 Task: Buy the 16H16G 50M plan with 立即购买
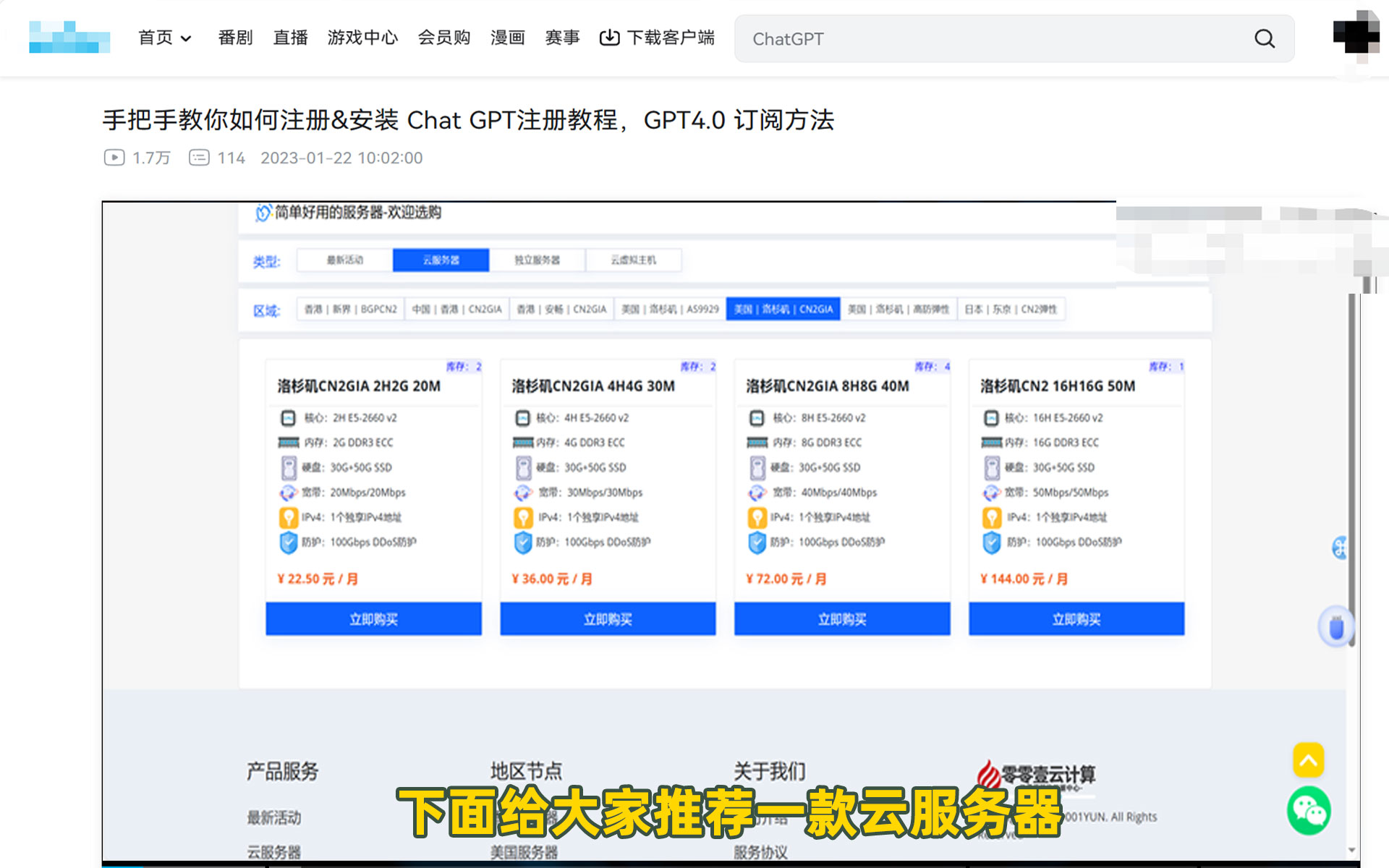click(x=1076, y=619)
